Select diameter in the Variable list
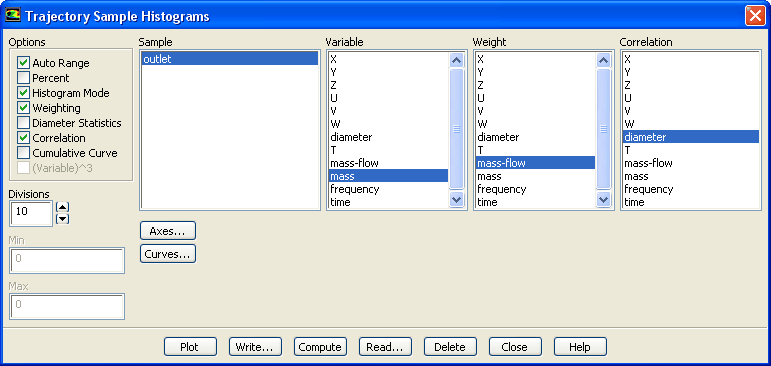771x366 pixels. coord(388,137)
